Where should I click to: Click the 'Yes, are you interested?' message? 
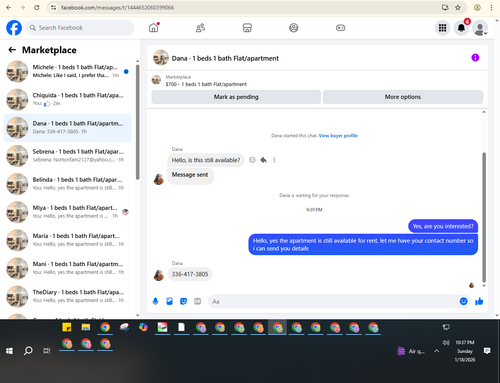pyautogui.click(x=443, y=226)
